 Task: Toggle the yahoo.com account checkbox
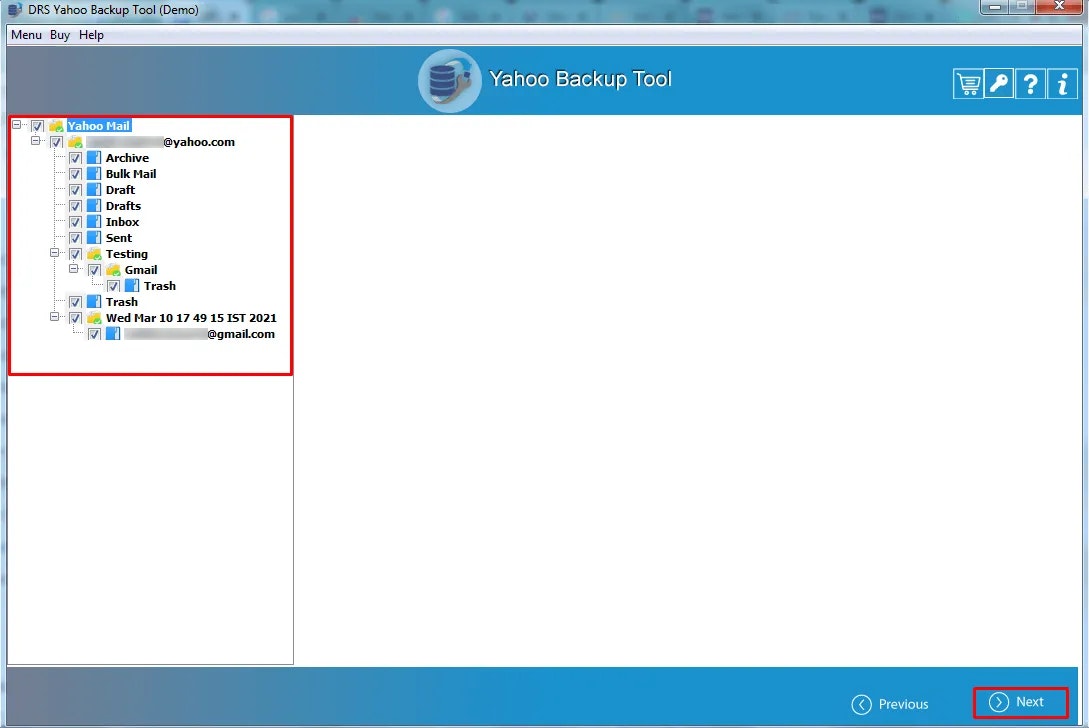point(56,142)
